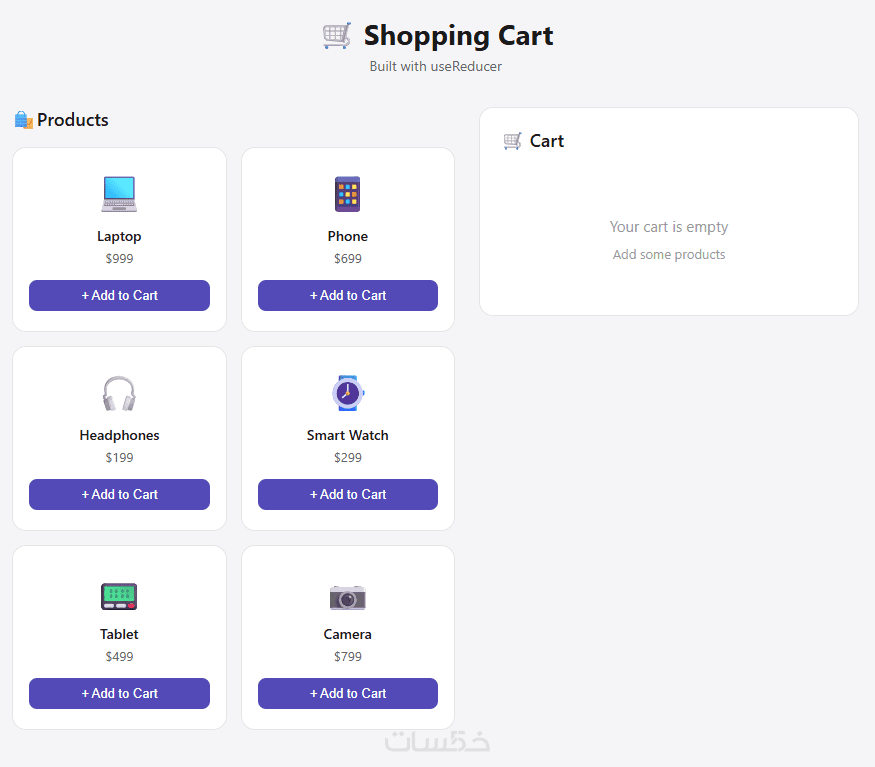The height and width of the screenshot is (767, 875).
Task: Click the "Built with useReducer" subtitle
Action: (435, 67)
